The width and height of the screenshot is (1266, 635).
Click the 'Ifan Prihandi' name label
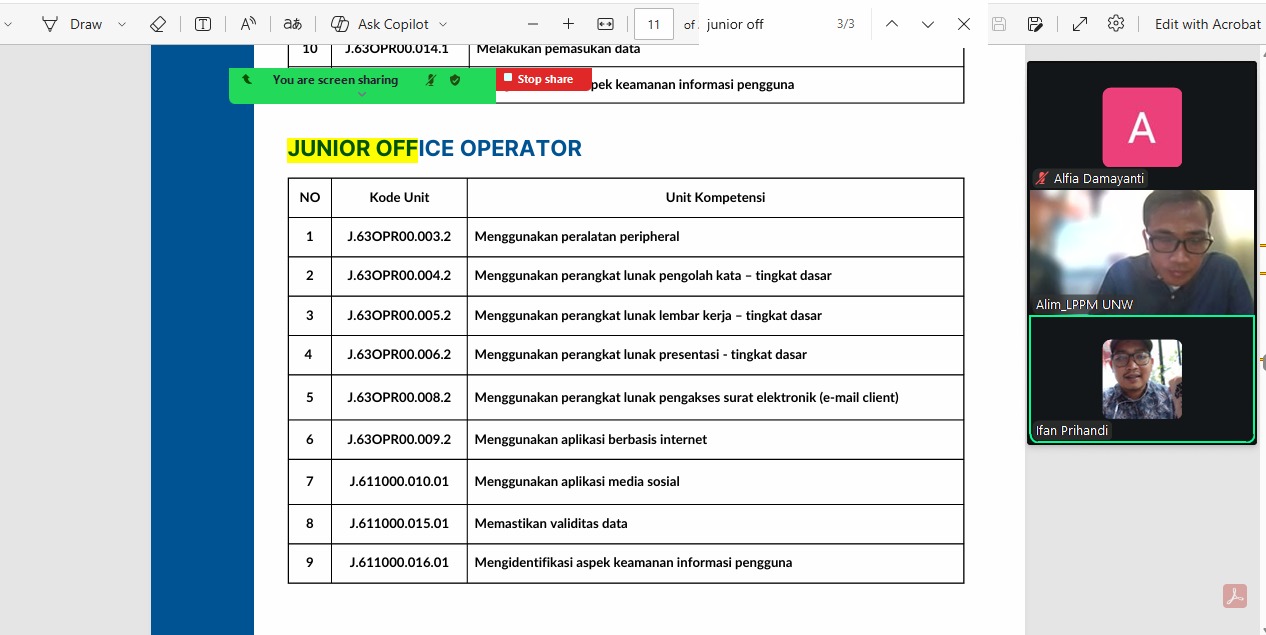pyautogui.click(x=1072, y=431)
